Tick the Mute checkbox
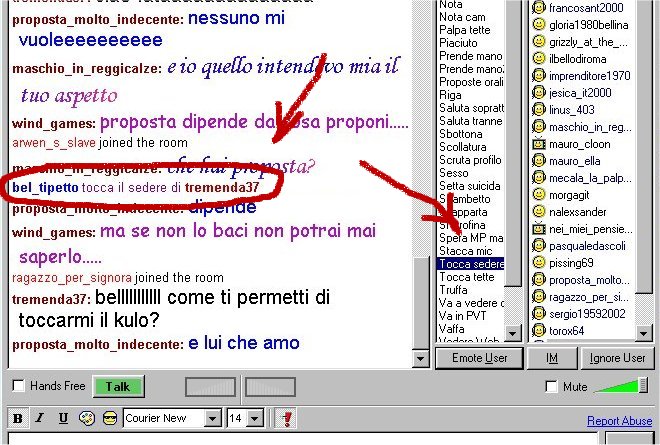660x445 pixels. 551,386
